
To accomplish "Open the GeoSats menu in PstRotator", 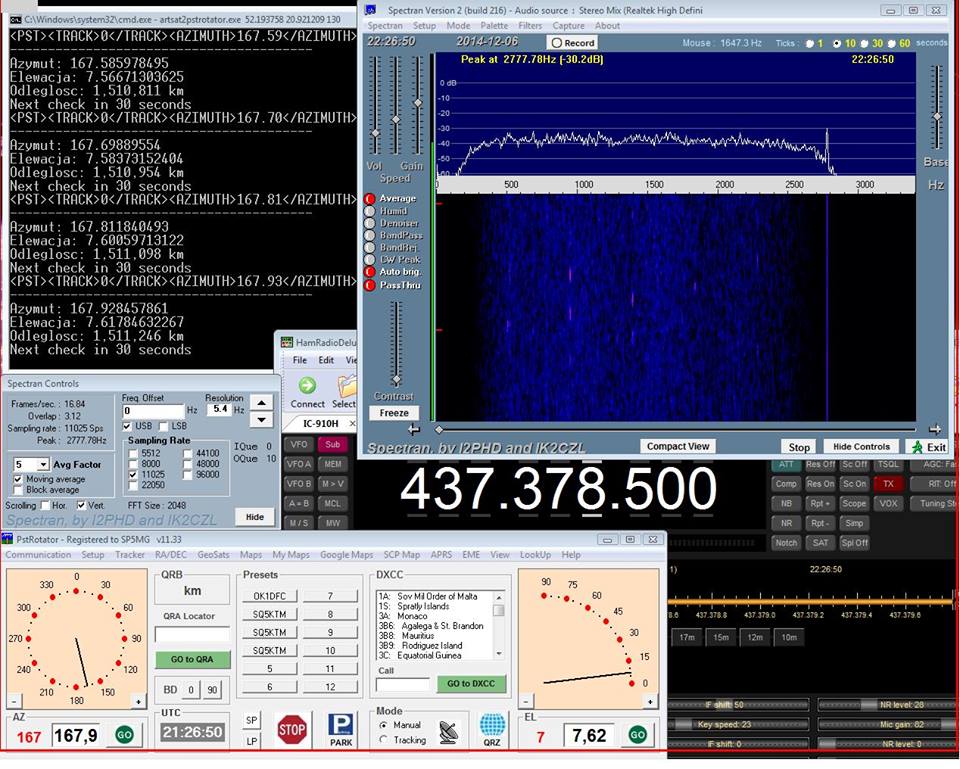I will 213,555.
